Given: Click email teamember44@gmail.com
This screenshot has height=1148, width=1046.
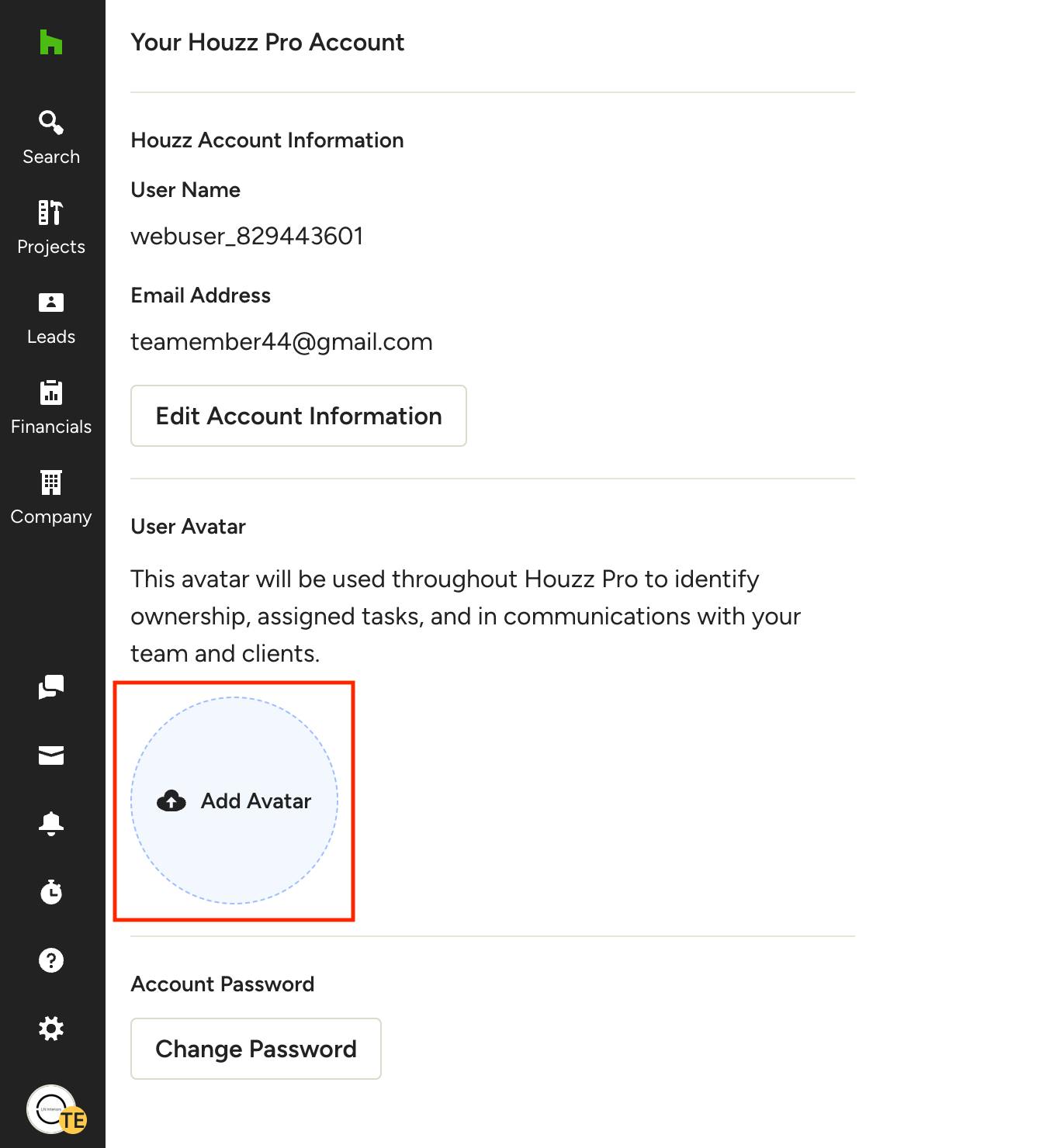Looking at the screenshot, I should (282, 341).
